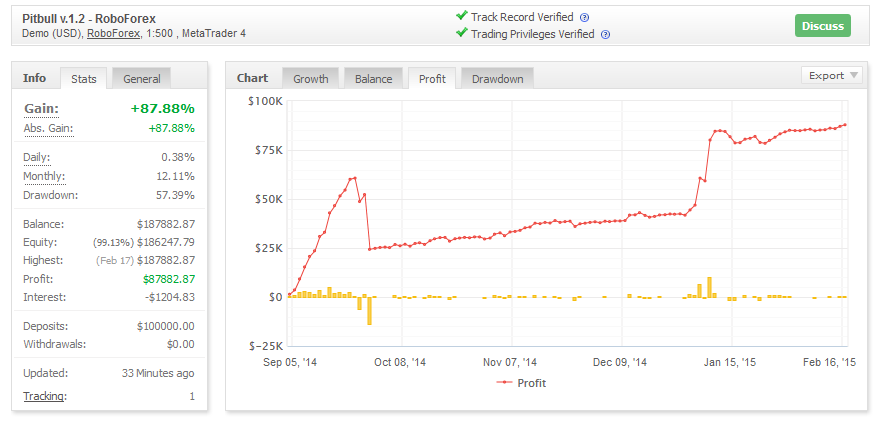Click help icon next to Track Record Verified
The height and width of the screenshot is (426, 882).
click(584, 17)
